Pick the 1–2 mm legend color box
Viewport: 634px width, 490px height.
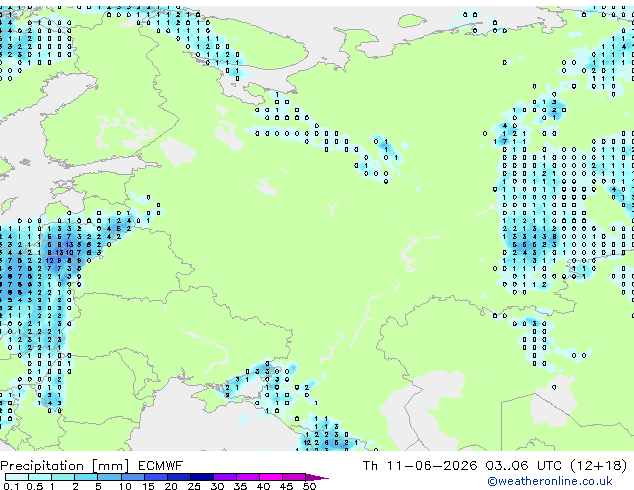pos(63,477)
